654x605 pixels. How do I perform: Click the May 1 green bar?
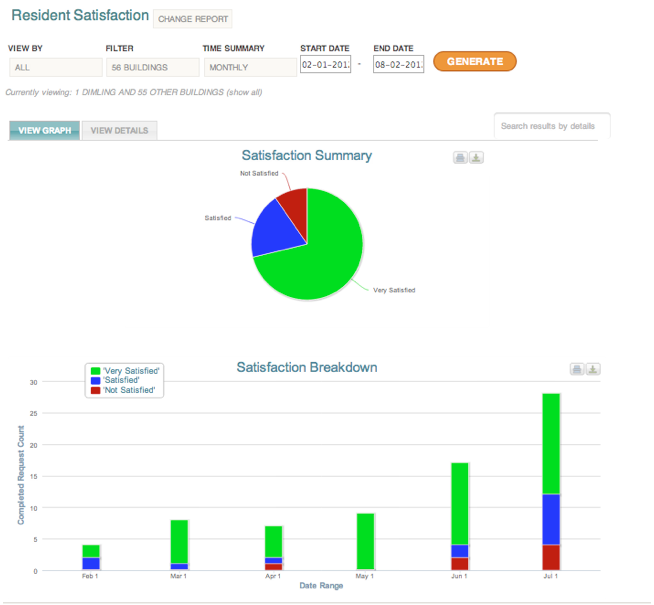tap(365, 542)
